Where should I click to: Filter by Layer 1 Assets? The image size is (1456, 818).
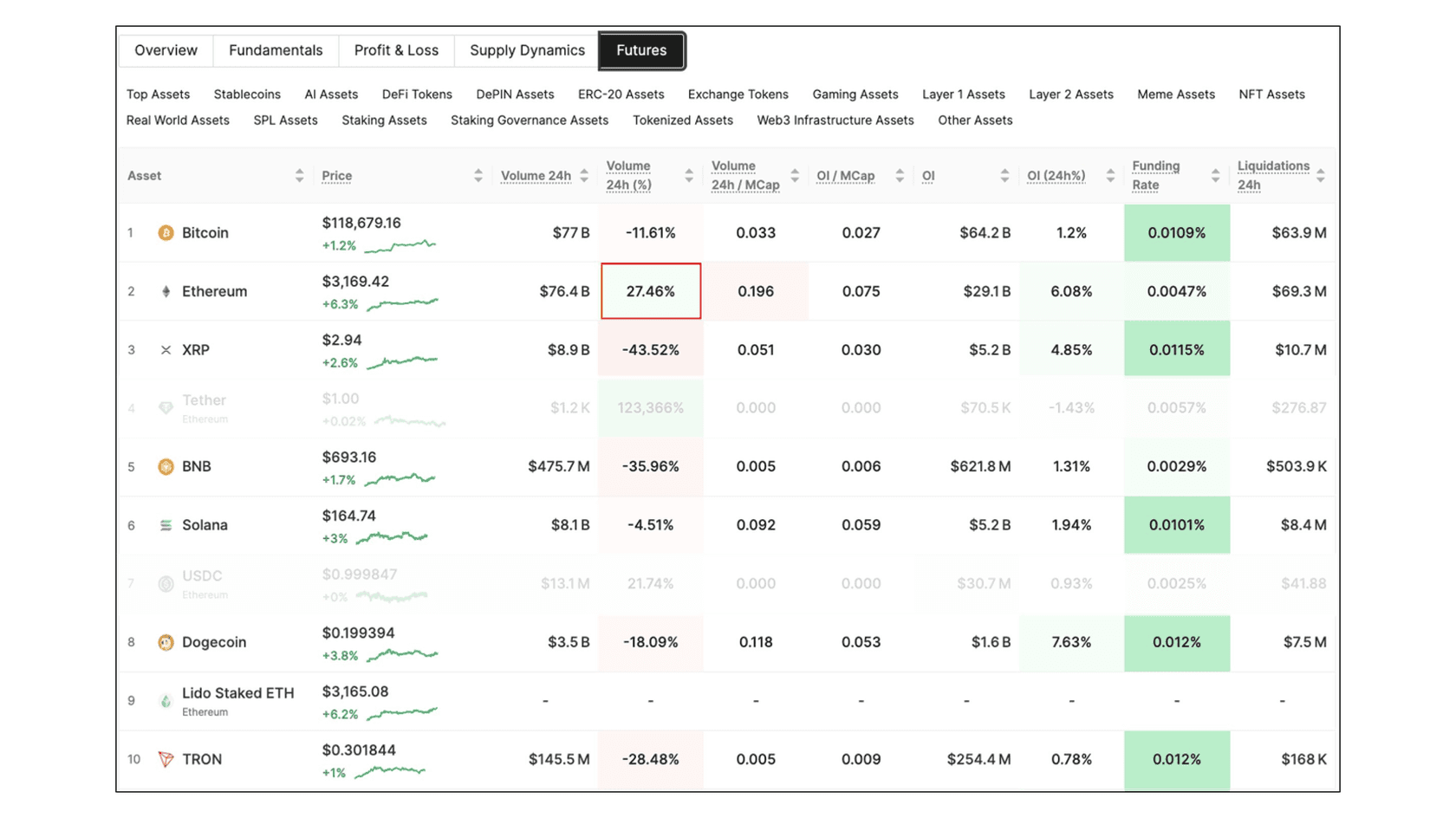(x=963, y=94)
